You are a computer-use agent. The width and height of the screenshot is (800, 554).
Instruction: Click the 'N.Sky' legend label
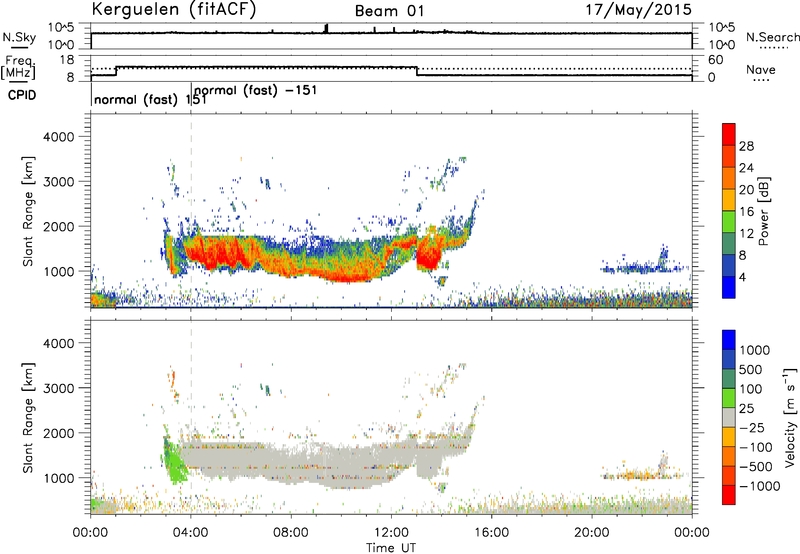[x=19, y=37]
